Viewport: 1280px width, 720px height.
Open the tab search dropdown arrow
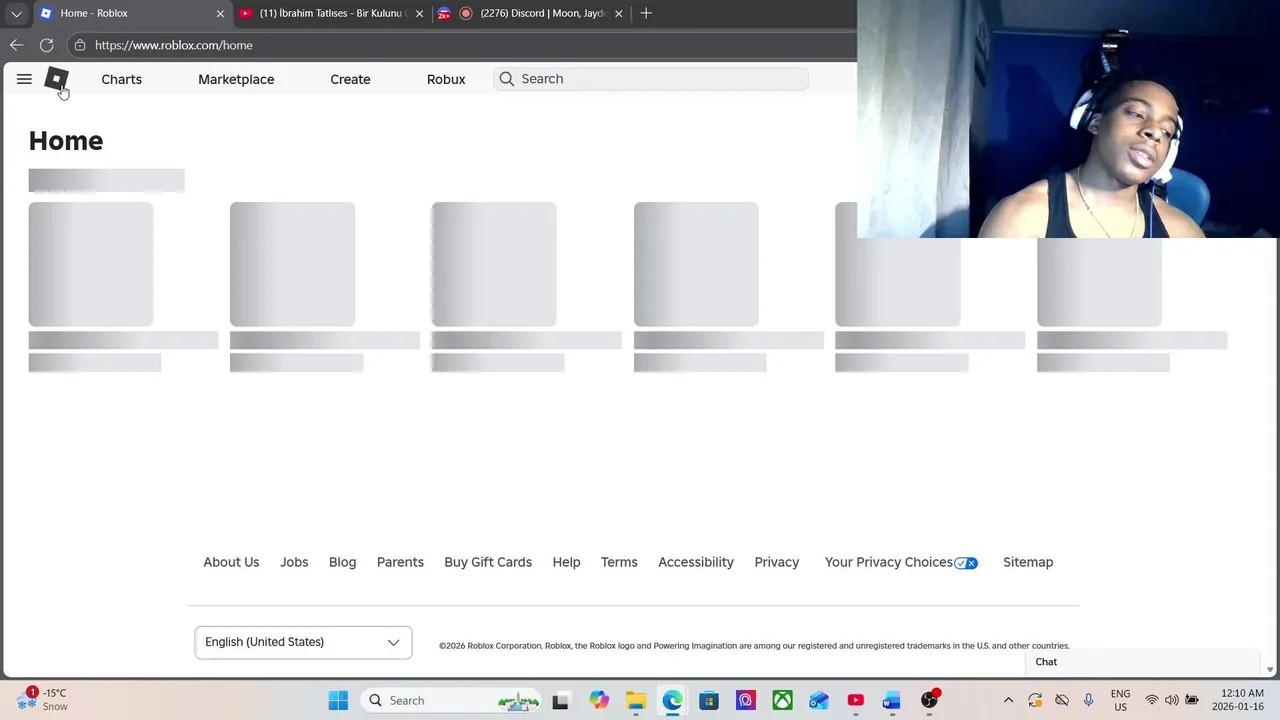coord(16,14)
